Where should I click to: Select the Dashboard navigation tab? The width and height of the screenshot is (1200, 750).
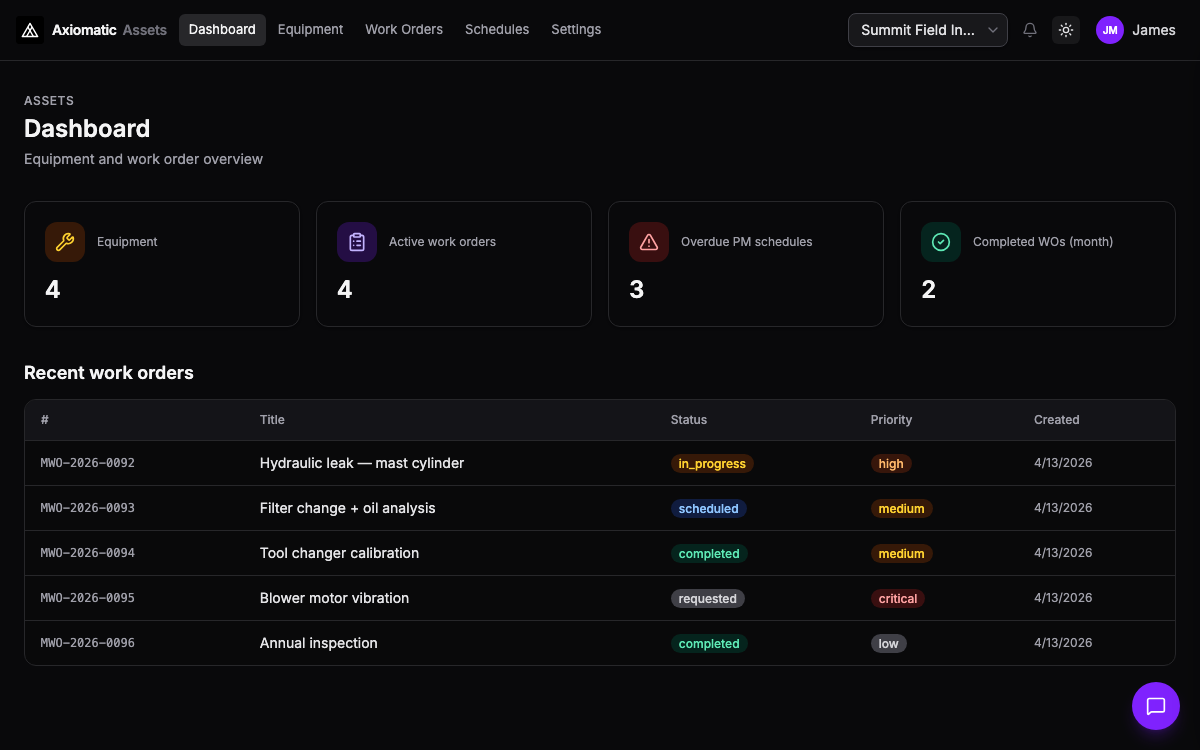[222, 30]
